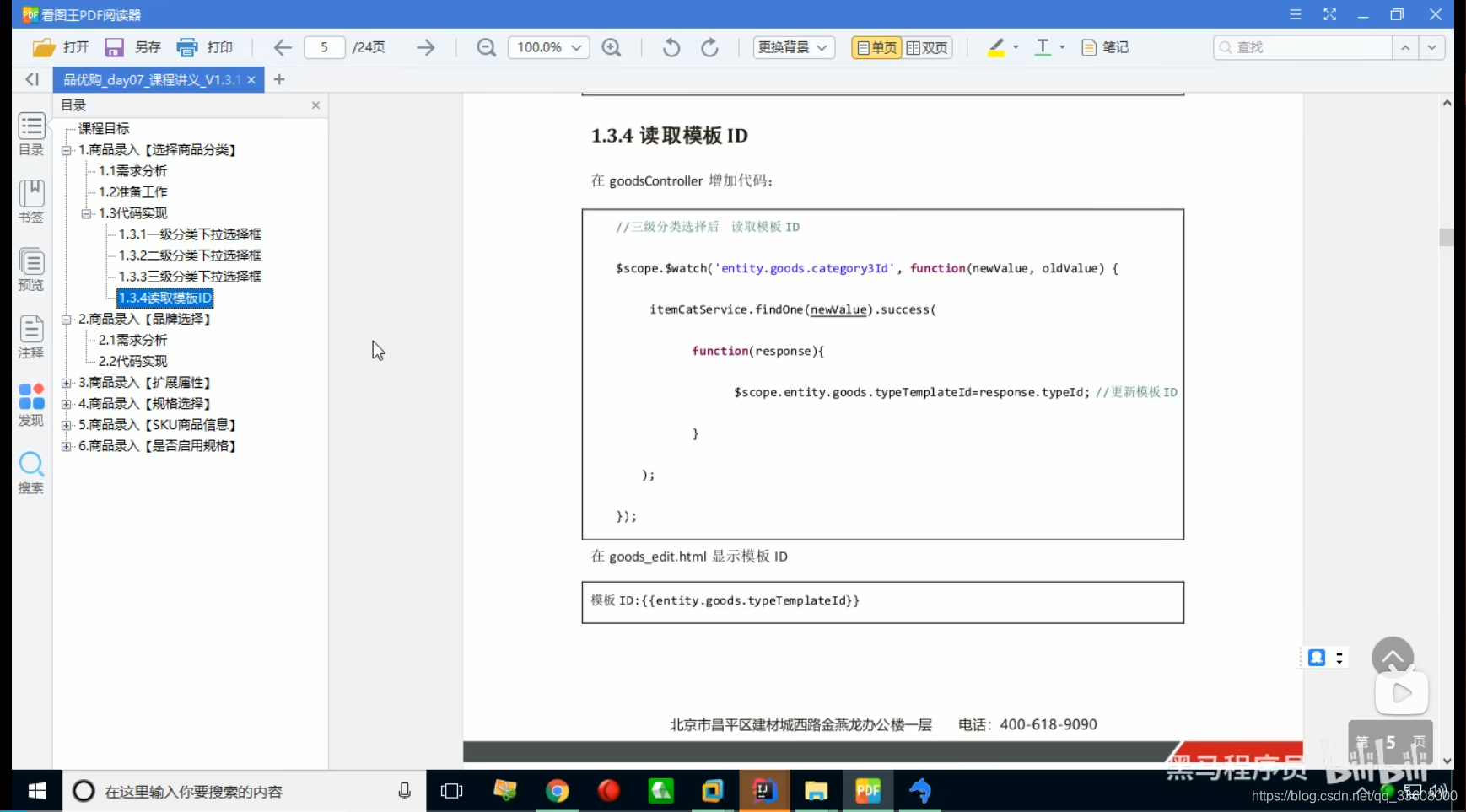Switch to 双页 double page view
This screenshot has height=812, width=1466.
[x=927, y=47]
